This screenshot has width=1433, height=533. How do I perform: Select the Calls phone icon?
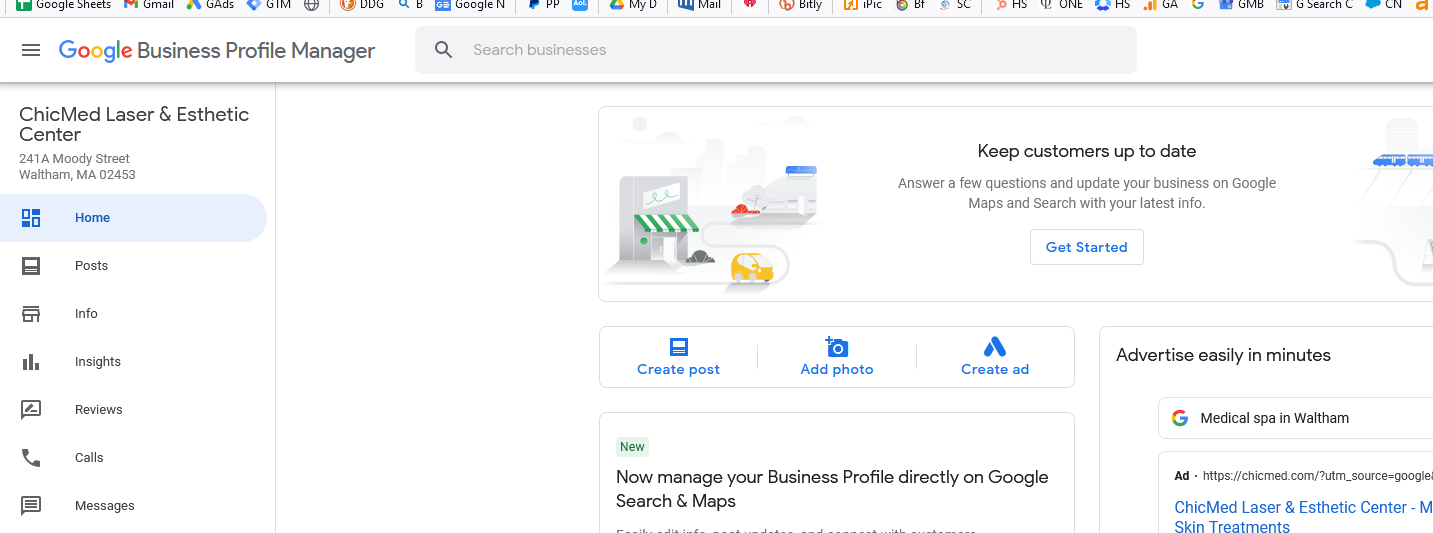point(31,458)
